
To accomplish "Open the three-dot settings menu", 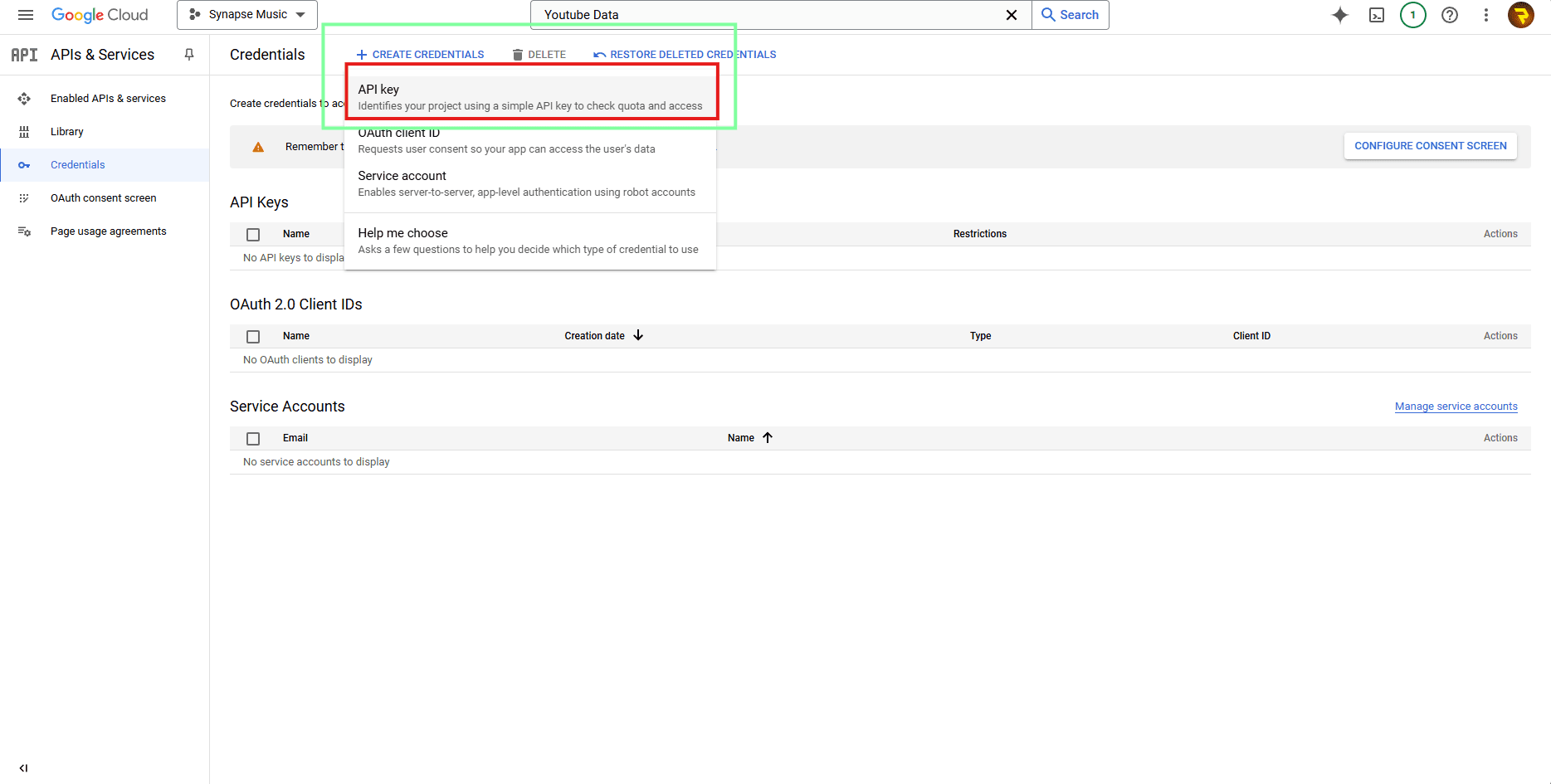I will coord(1486,15).
